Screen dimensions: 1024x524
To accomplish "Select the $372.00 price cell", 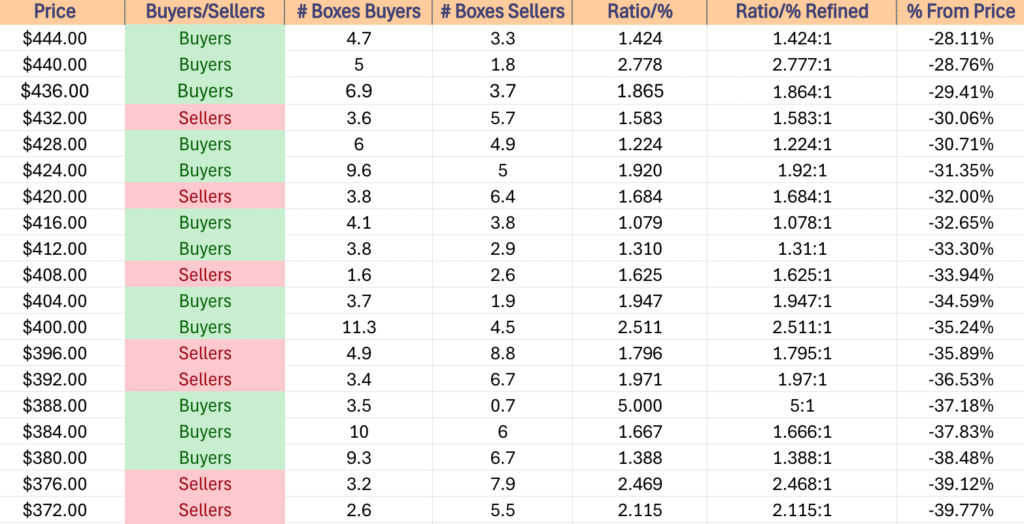I will 55,510.
